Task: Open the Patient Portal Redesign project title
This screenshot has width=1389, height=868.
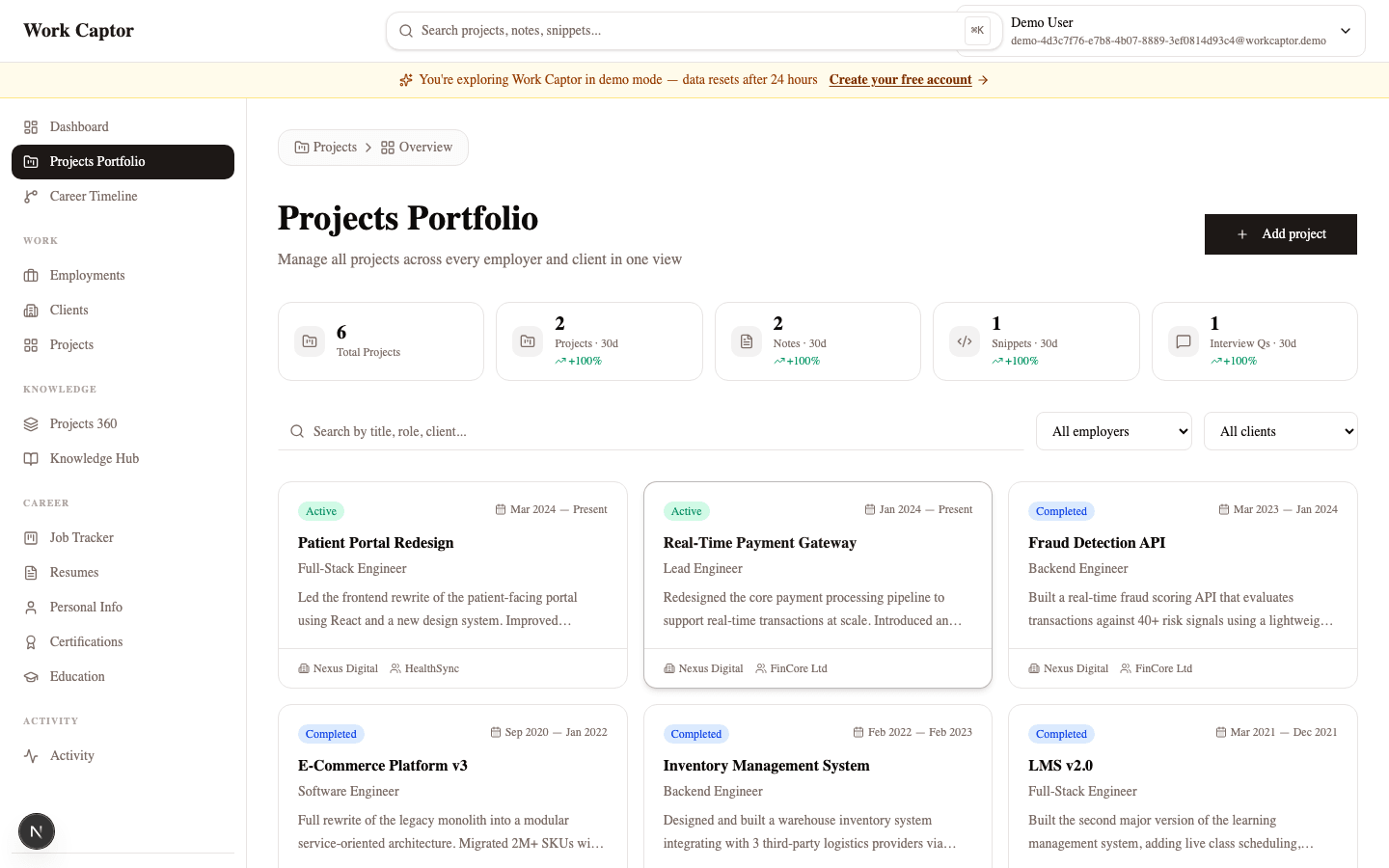Action: coord(375,543)
